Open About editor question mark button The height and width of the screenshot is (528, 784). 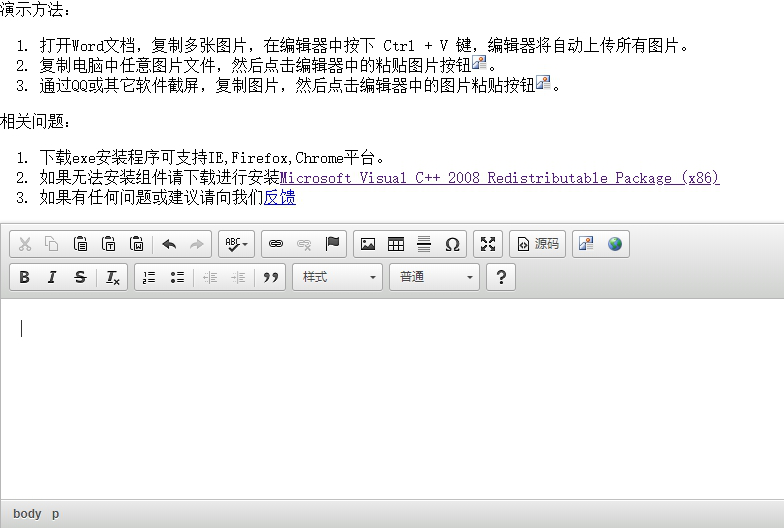tap(501, 277)
